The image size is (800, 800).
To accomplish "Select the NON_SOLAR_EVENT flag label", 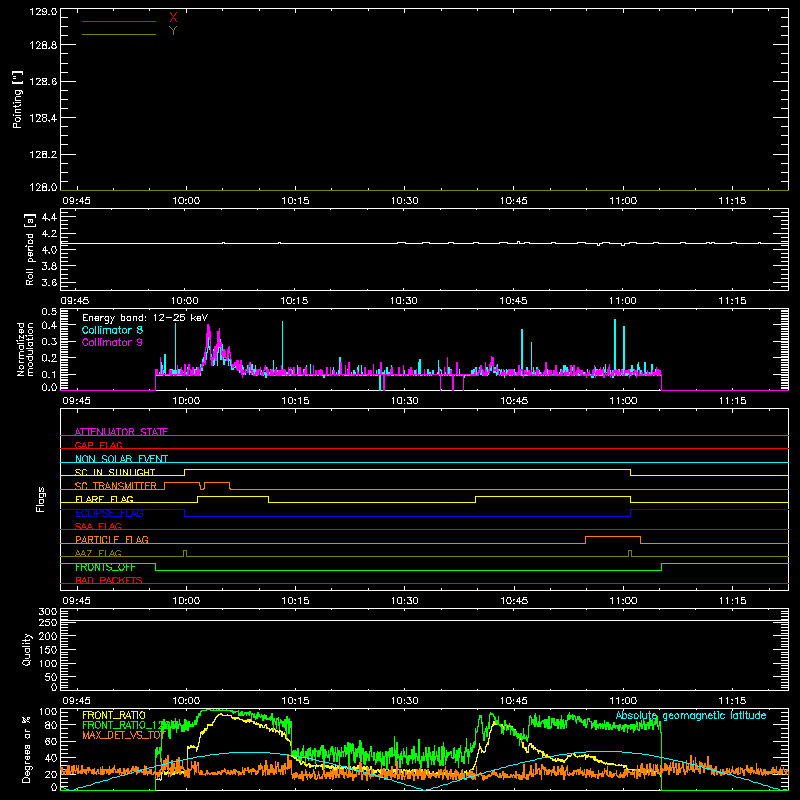I will tap(121, 459).
